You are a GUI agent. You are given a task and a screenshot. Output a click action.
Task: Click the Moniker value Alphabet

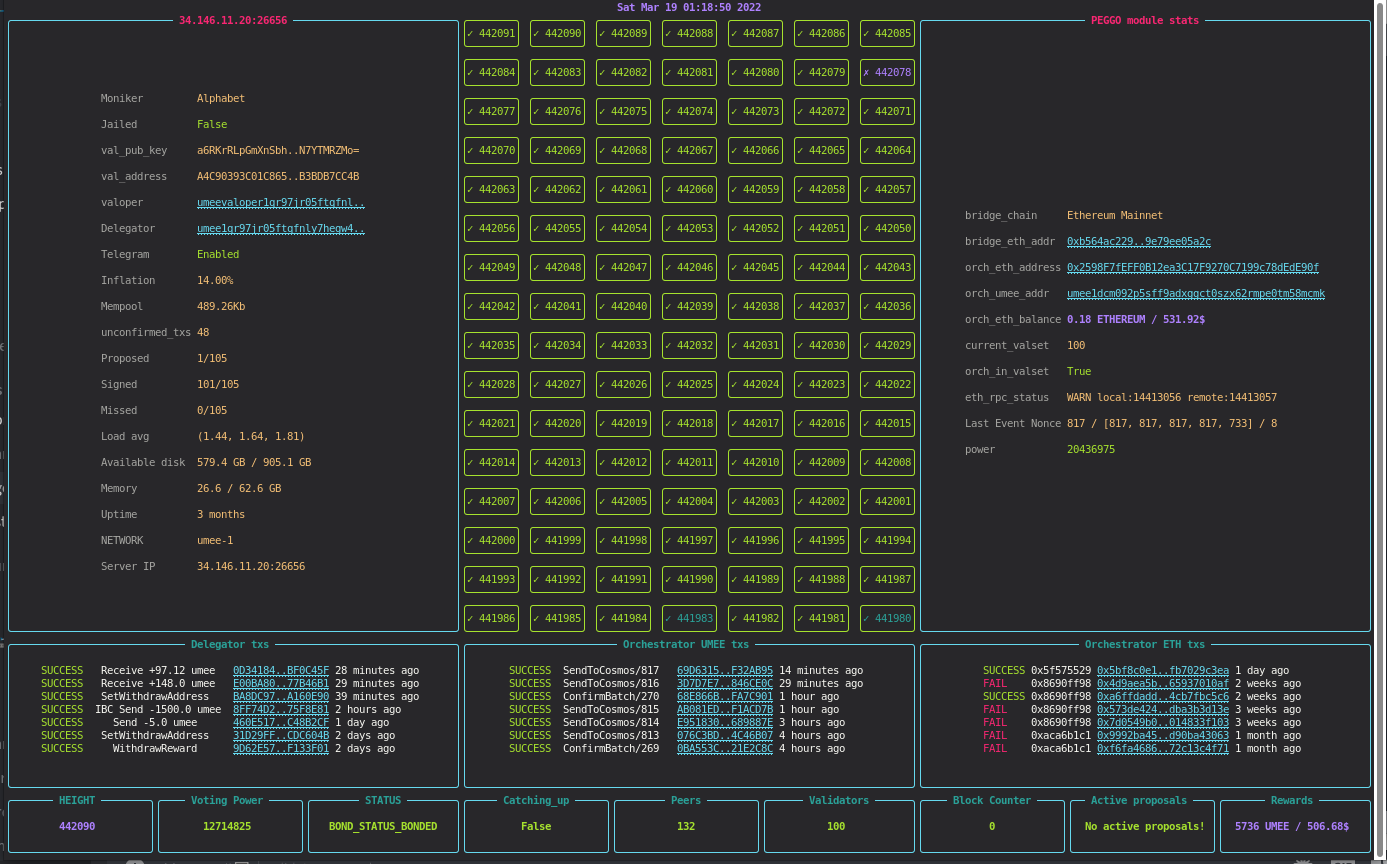click(x=221, y=99)
